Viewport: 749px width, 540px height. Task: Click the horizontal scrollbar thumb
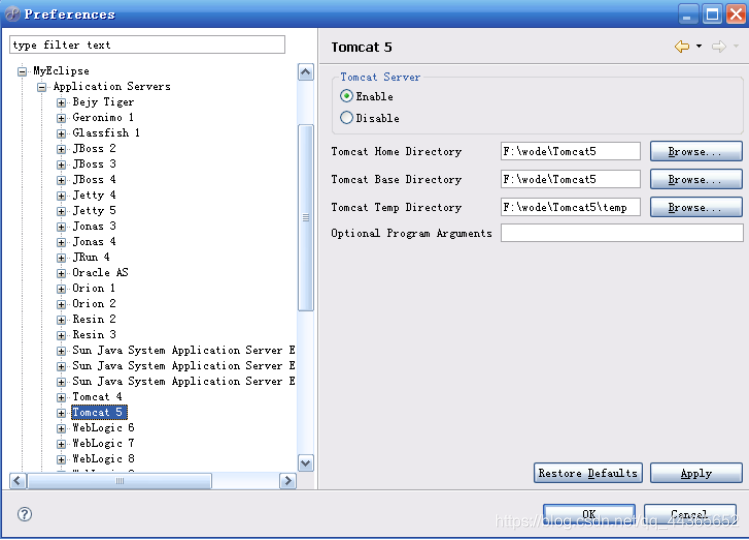click(119, 481)
